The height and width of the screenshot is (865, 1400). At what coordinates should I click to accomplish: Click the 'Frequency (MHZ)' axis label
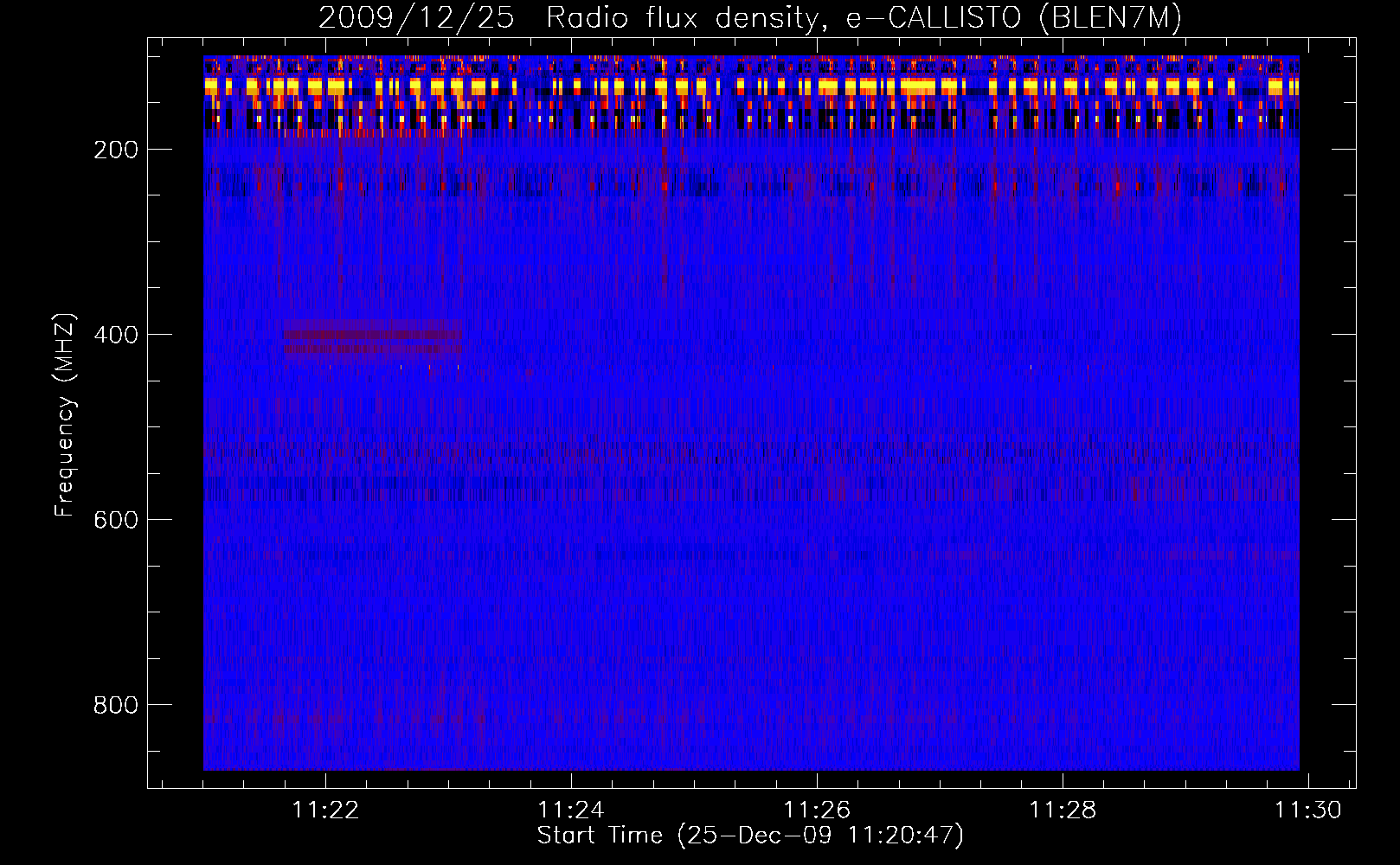tap(65, 415)
